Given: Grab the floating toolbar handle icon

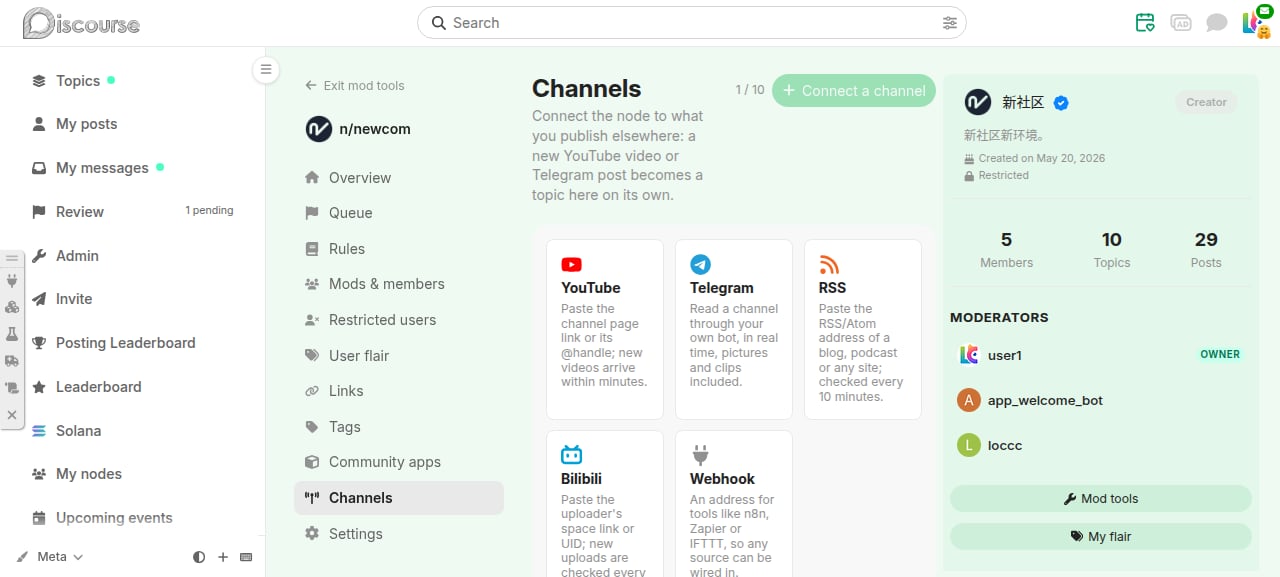Looking at the screenshot, I should pyautogui.click(x=12, y=258).
